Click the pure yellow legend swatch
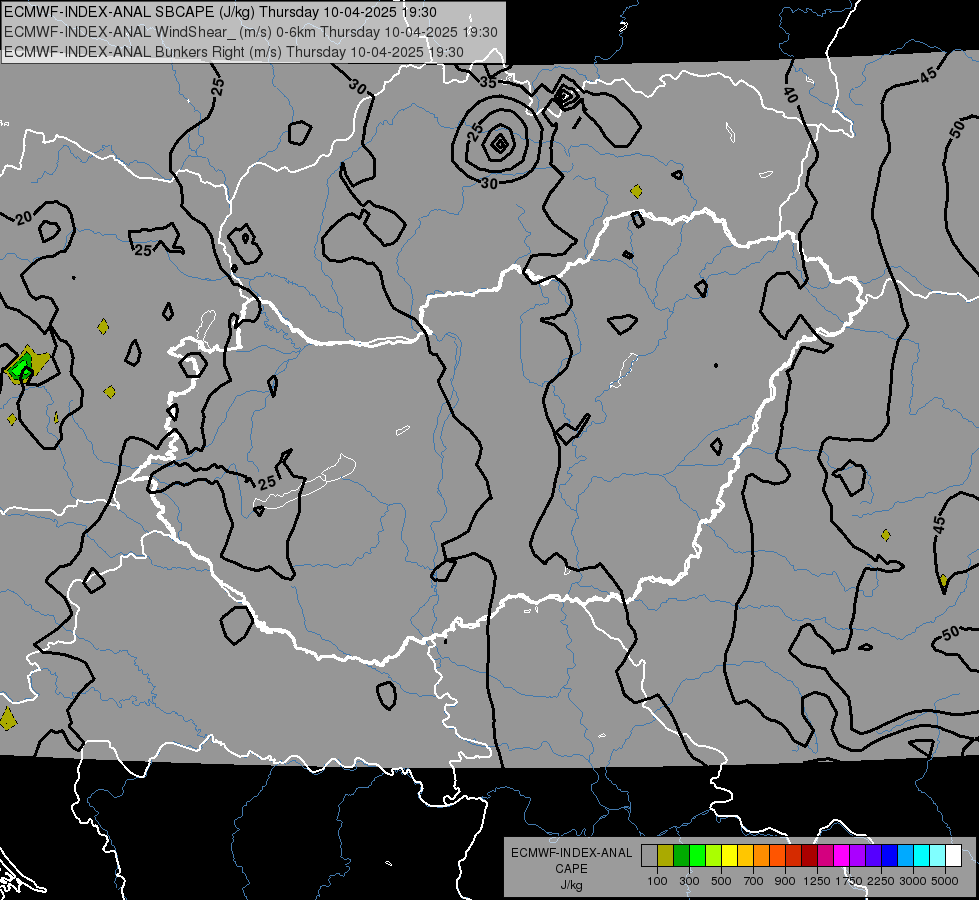The width and height of the screenshot is (979, 900). [729, 855]
